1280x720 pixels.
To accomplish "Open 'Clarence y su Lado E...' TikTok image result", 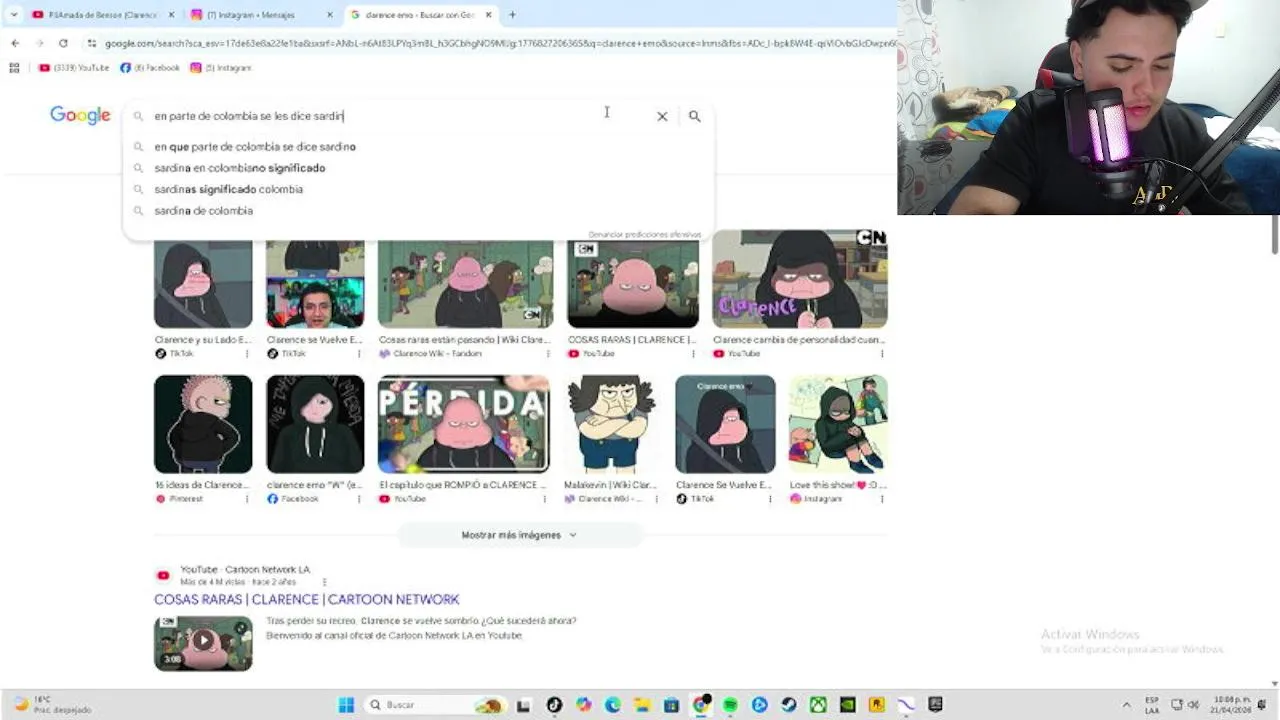I will point(203,284).
